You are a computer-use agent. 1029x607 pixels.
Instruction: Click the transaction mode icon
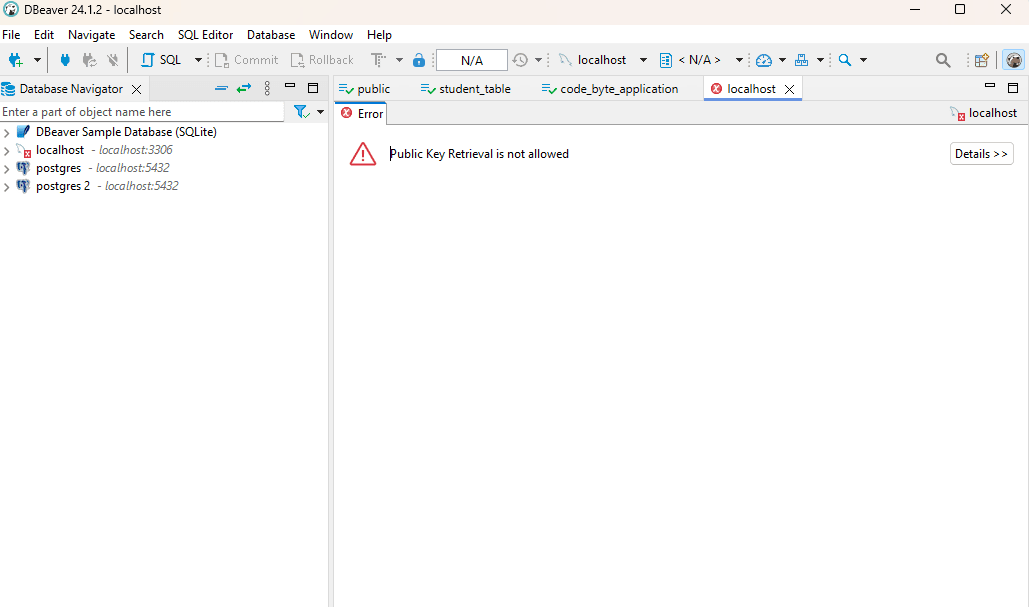click(379, 60)
